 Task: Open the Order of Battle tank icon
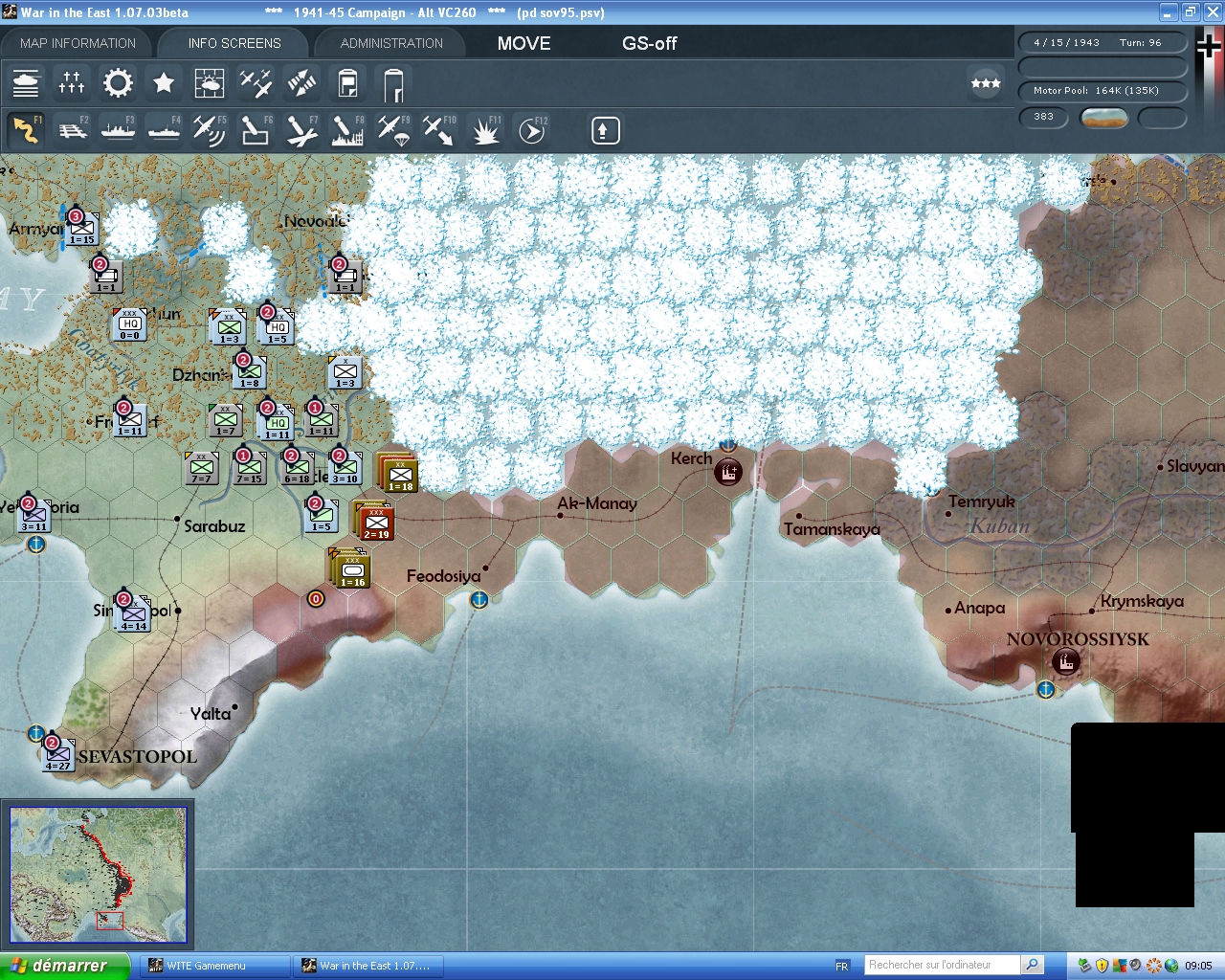click(x=26, y=83)
